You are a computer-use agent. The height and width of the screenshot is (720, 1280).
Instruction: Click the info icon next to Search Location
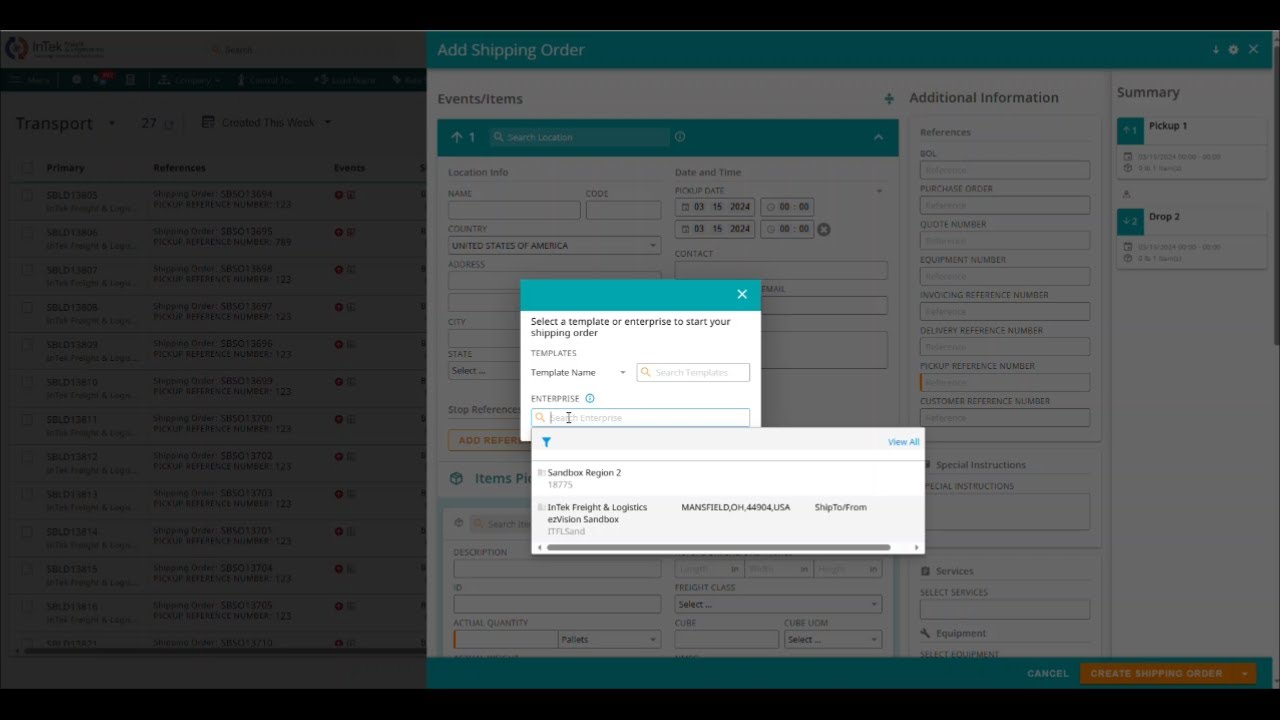click(x=680, y=137)
